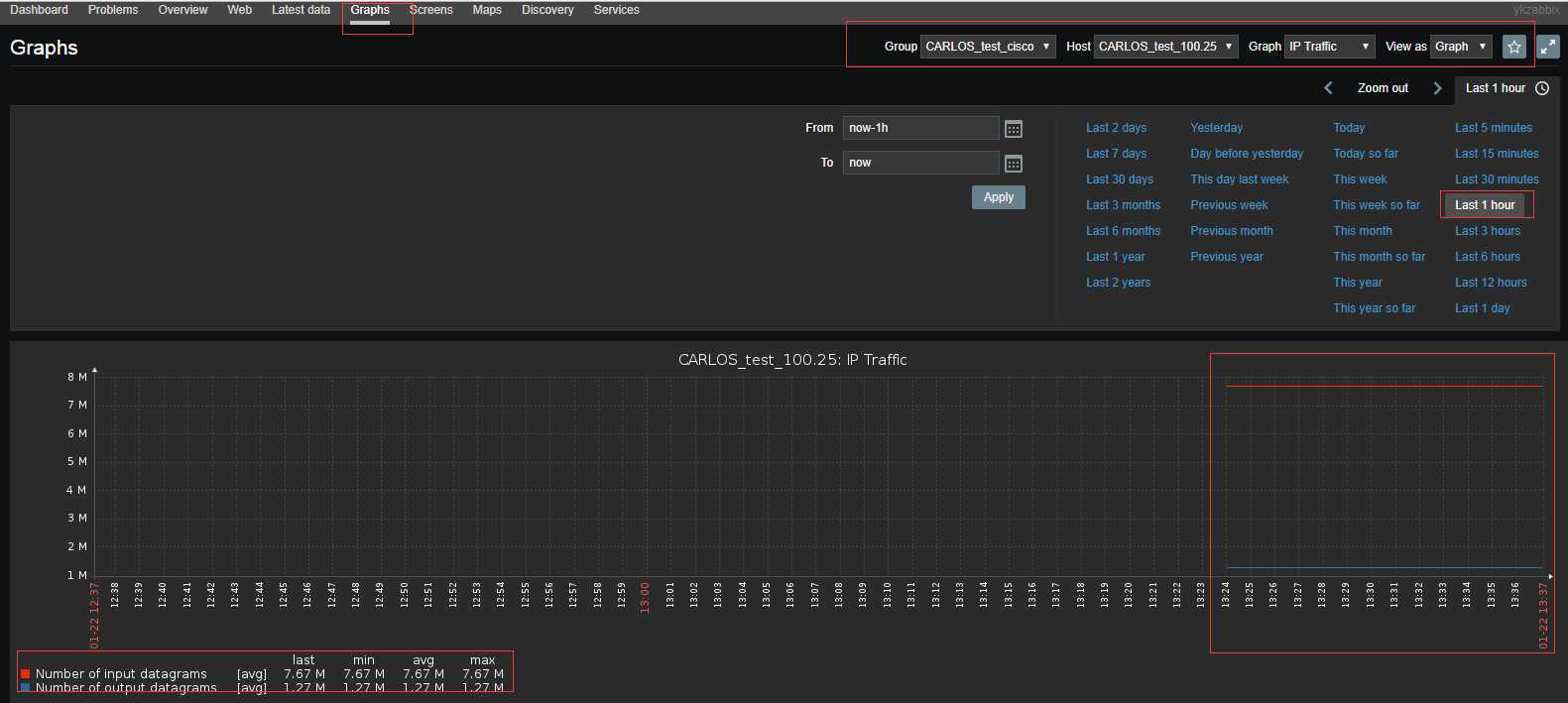The height and width of the screenshot is (703, 1568).
Task: Toggle fullscreen mode icon
Action: coord(1548,47)
